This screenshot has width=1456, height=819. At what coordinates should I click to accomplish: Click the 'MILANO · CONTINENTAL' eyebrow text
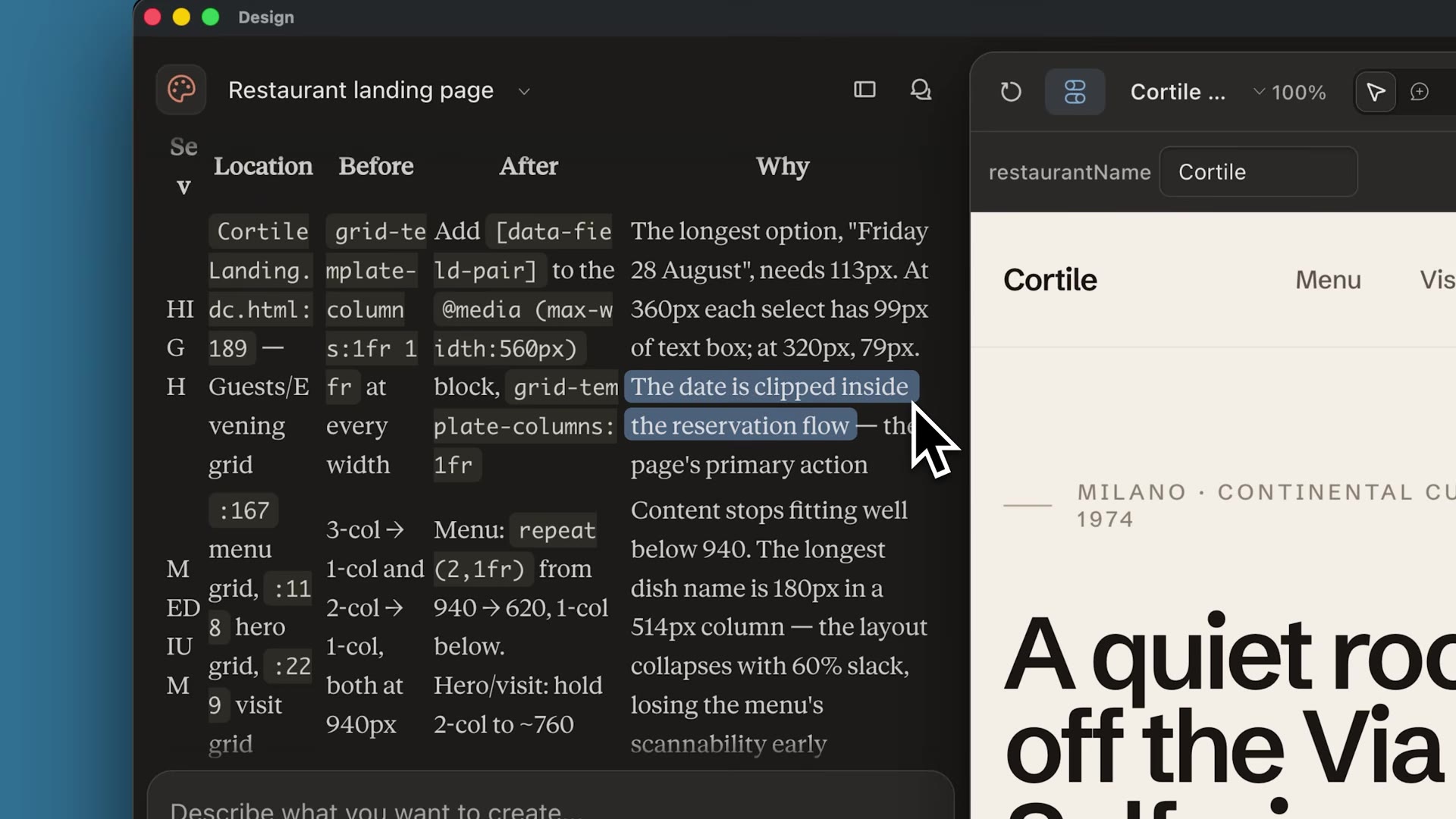(1245, 492)
